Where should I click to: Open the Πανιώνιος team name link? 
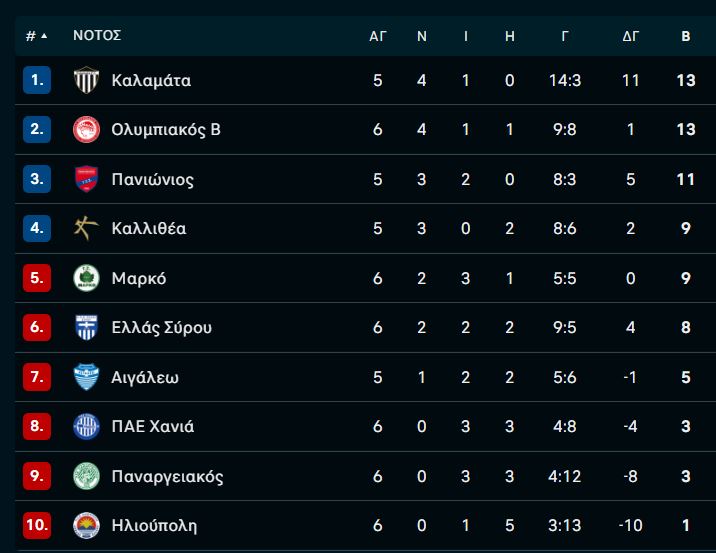pyautogui.click(x=153, y=179)
